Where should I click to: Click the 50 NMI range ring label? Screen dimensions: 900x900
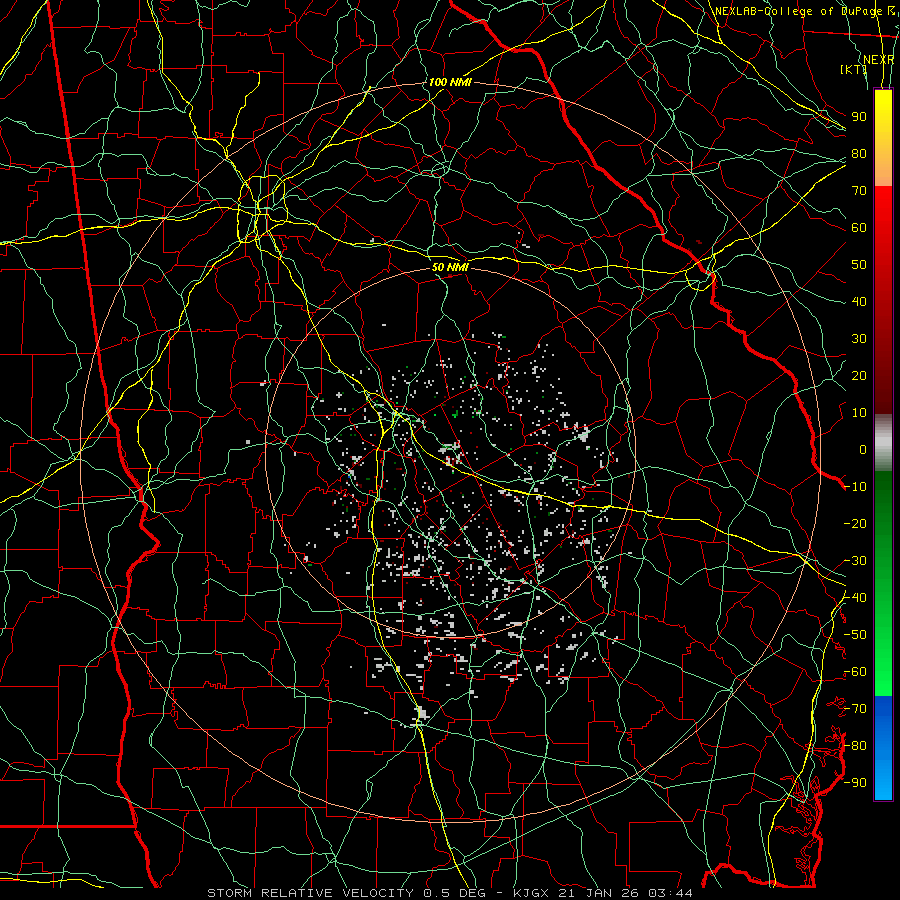(x=450, y=267)
